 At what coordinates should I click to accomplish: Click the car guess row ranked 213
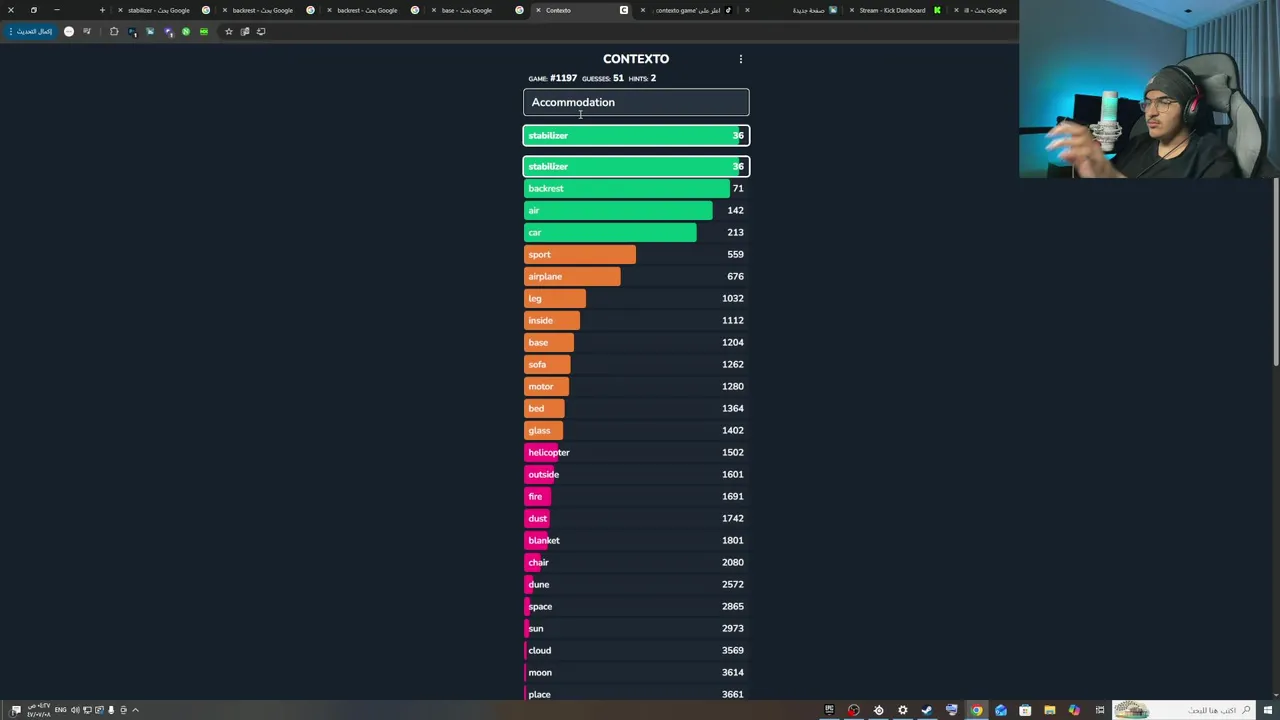[x=636, y=232]
